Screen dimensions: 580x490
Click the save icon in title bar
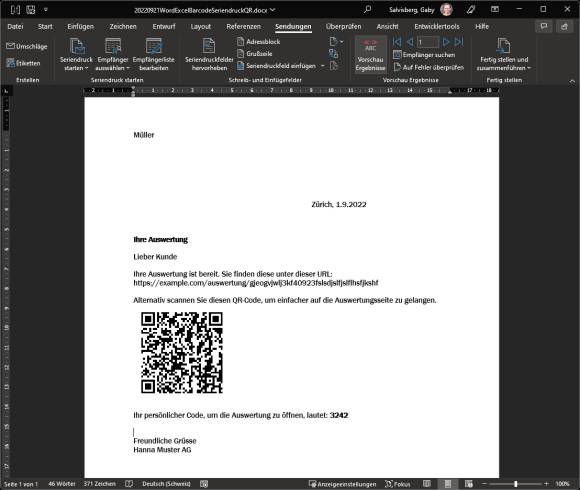[x=31, y=10]
